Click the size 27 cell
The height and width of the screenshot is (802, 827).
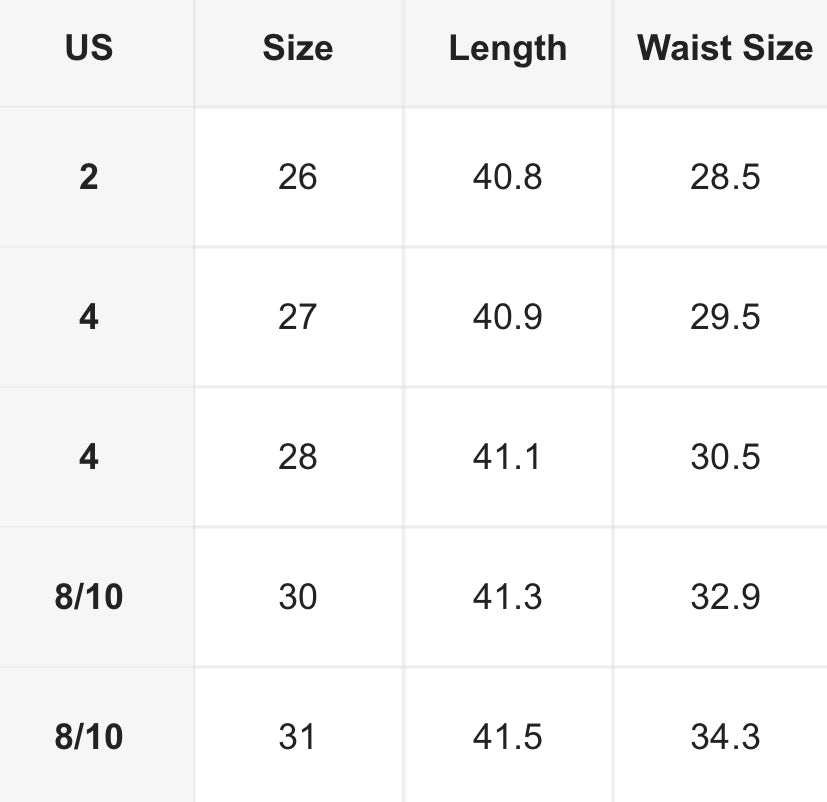pos(297,317)
